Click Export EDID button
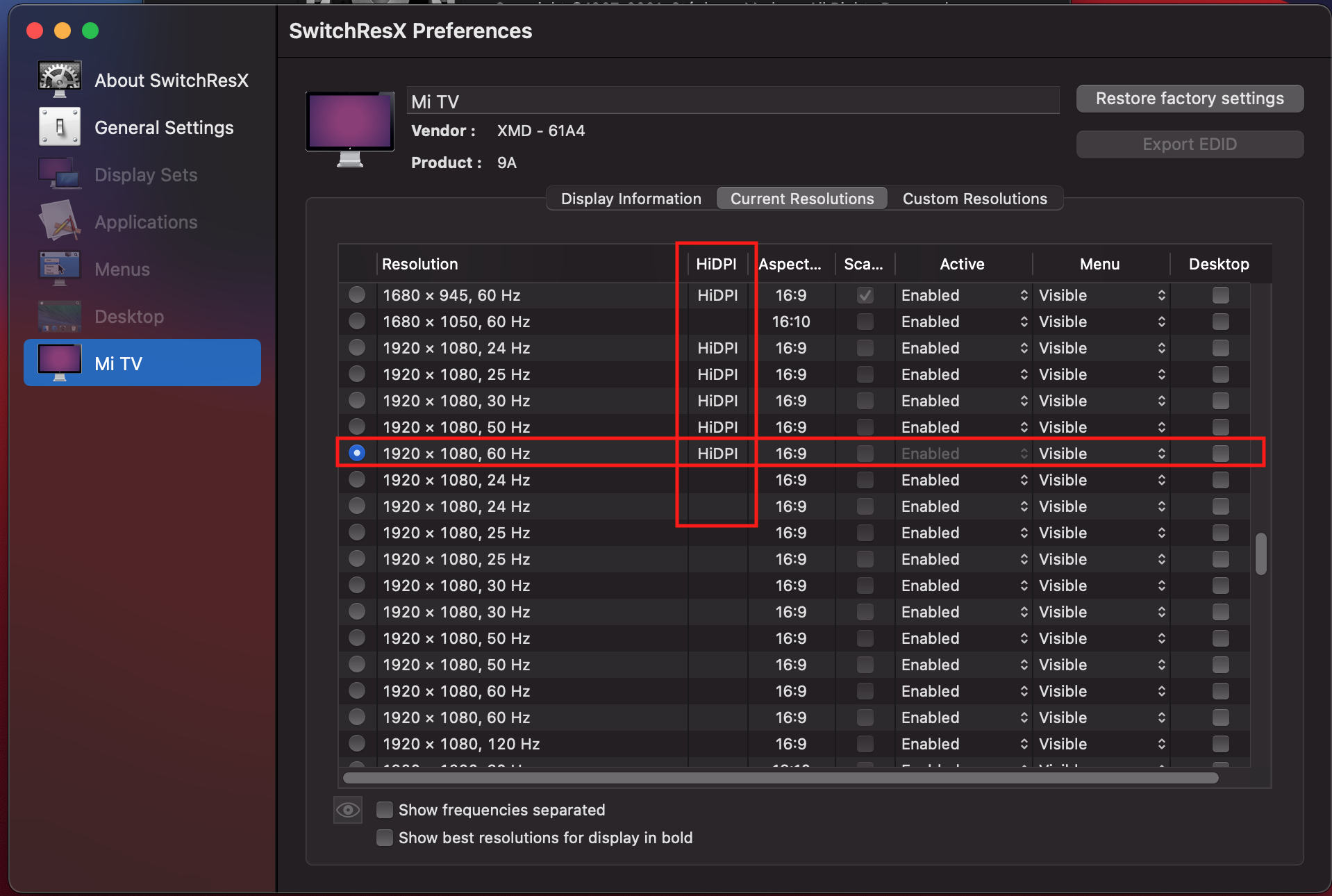This screenshot has width=1332, height=896. coord(1190,144)
